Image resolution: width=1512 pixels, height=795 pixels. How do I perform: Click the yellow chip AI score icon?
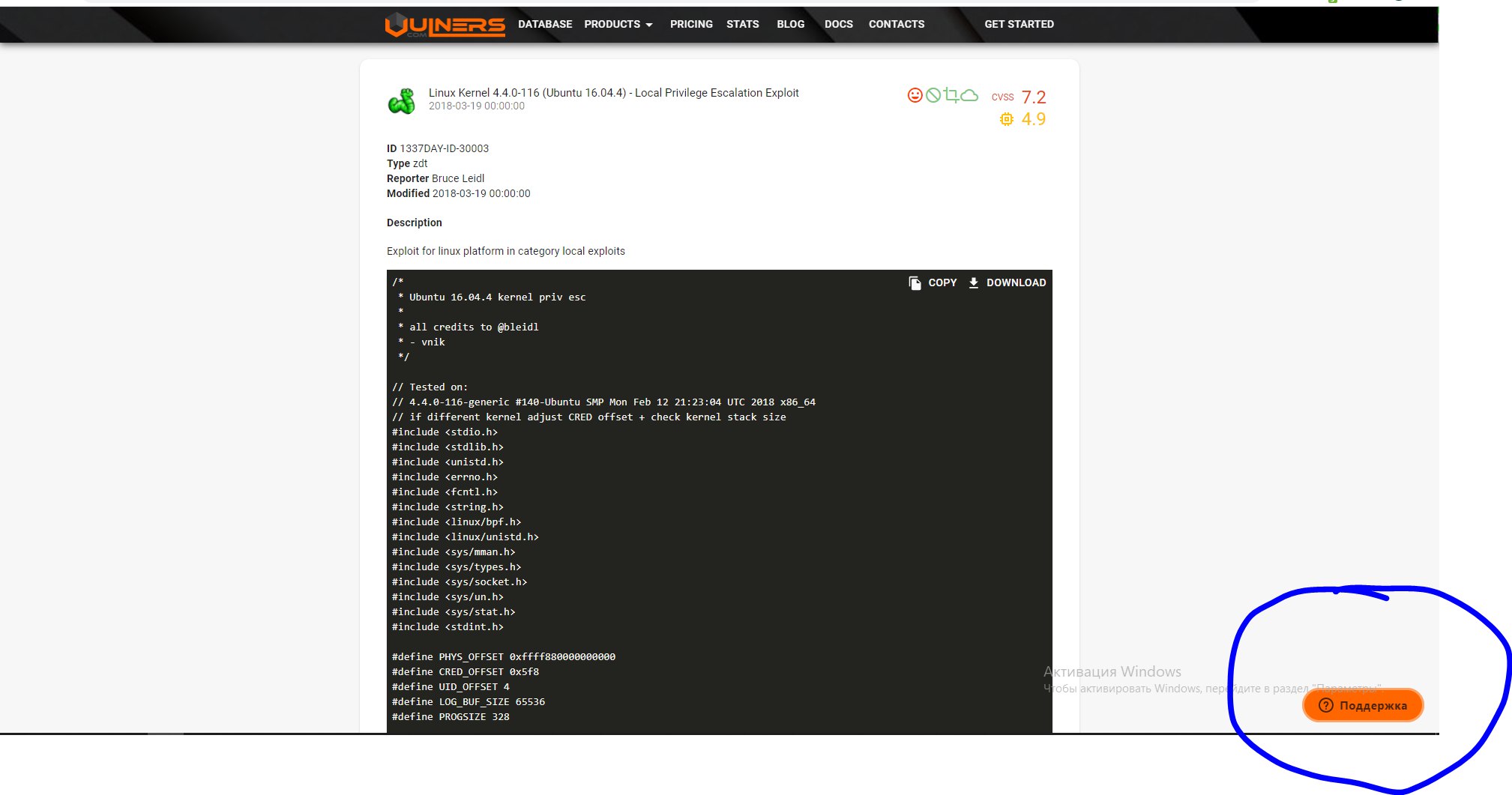[1006, 119]
